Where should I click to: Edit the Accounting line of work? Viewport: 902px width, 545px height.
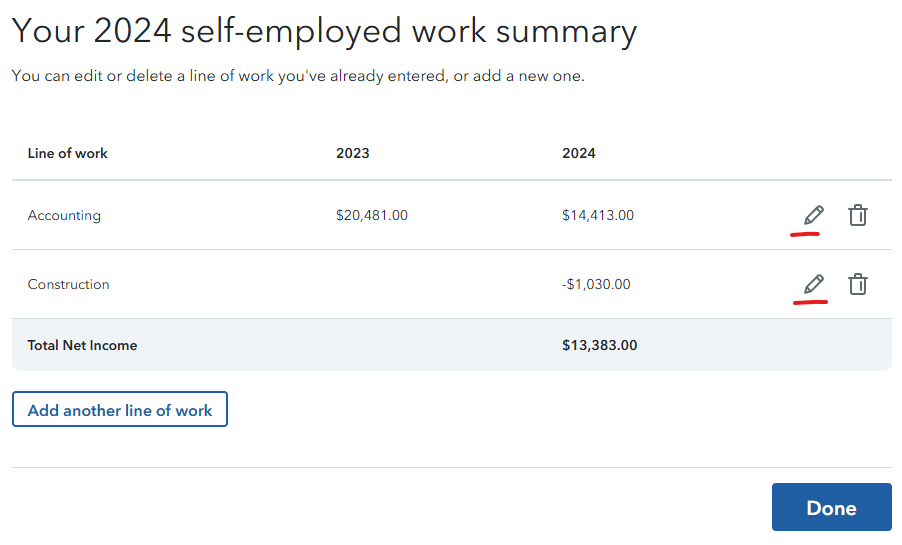pos(814,215)
